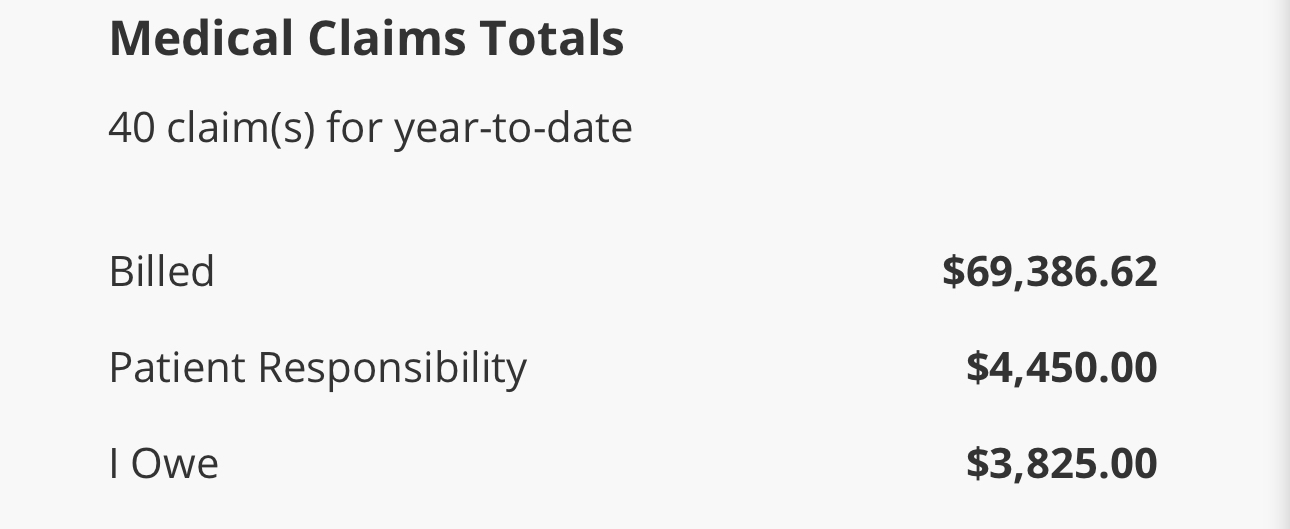Image resolution: width=1290 pixels, height=529 pixels.
Task: Click the dollar sign before 69,386.62
Action: click(952, 272)
